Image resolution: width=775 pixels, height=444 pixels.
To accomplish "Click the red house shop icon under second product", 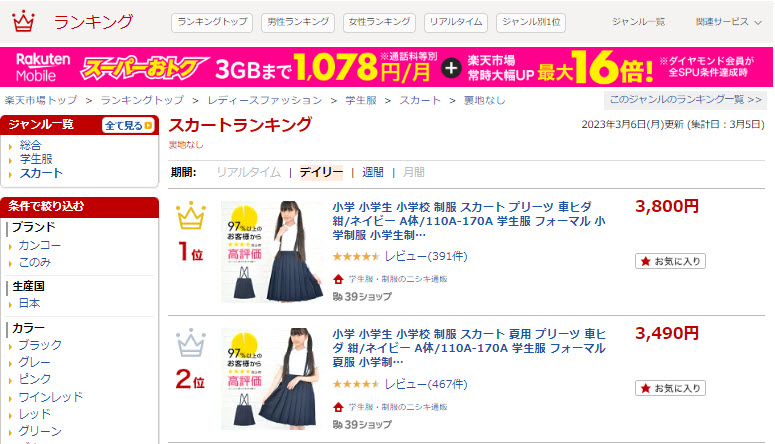I will pyautogui.click(x=338, y=407).
